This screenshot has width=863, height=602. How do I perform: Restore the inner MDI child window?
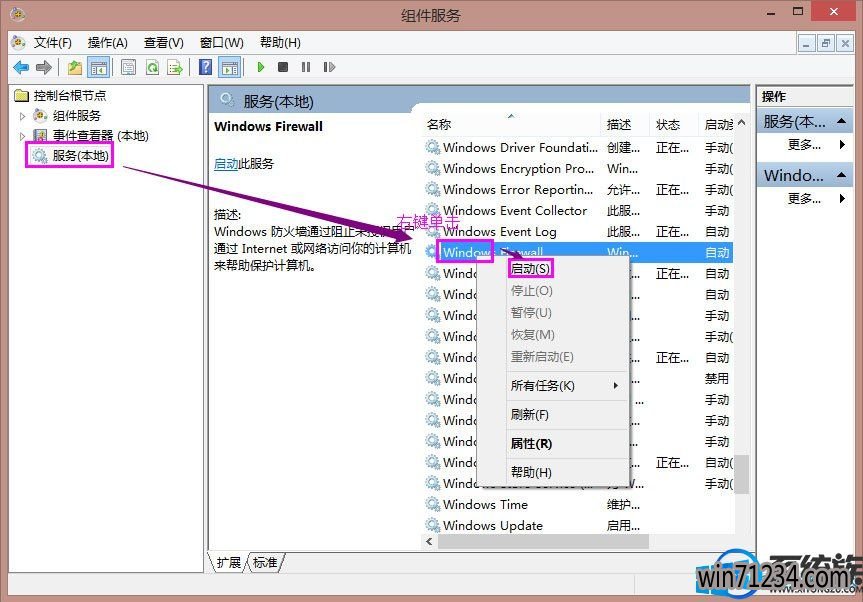pos(825,43)
